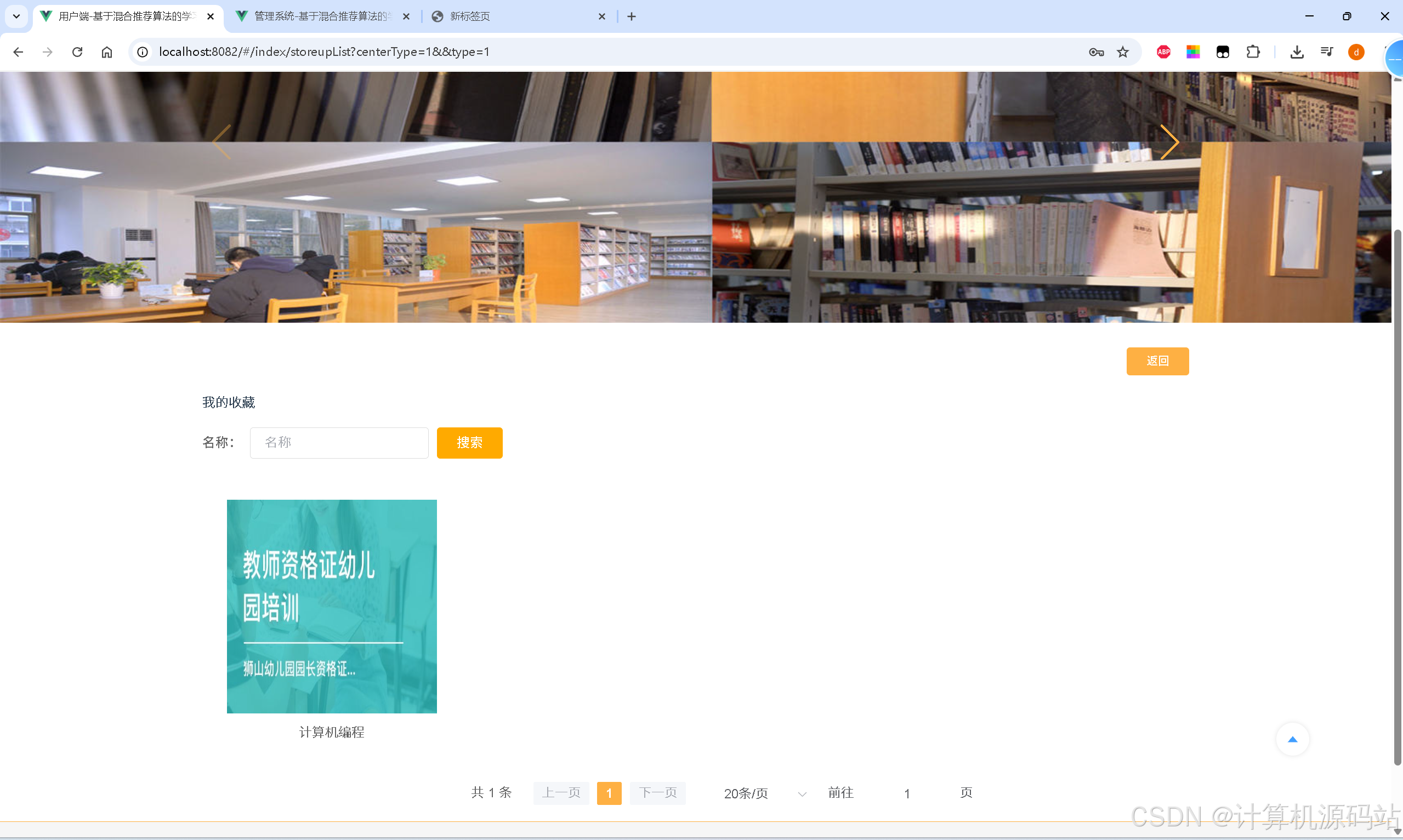
Task: Open the profile avatar menu
Action: pos(1356,52)
